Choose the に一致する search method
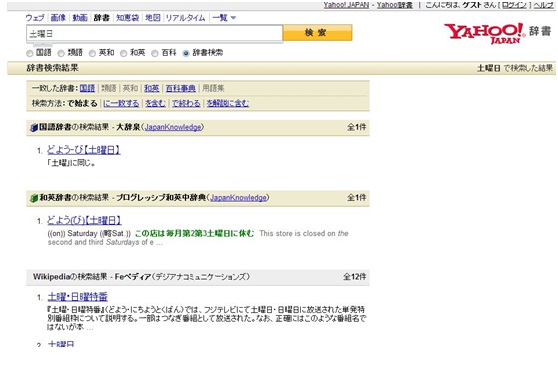The width and height of the screenshot is (558, 367). click(121, 103)
